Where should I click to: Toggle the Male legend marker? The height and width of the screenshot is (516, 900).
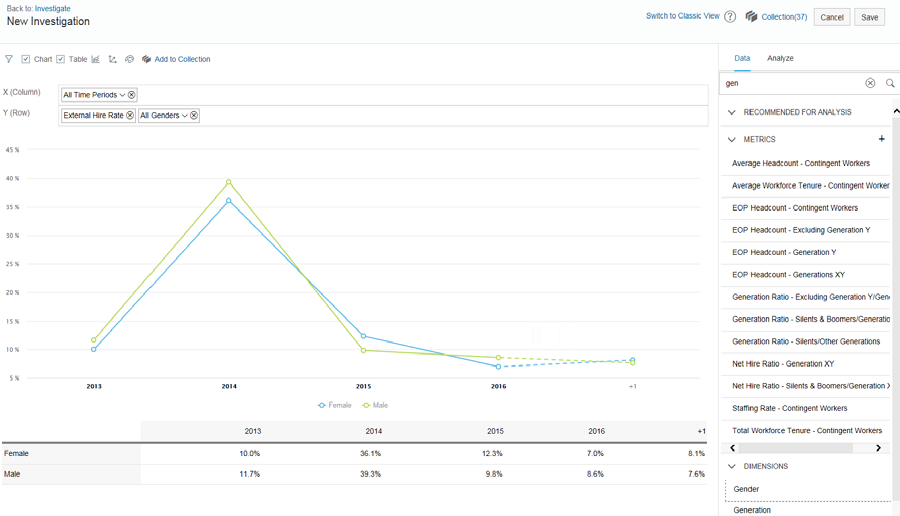coord(366,405)
